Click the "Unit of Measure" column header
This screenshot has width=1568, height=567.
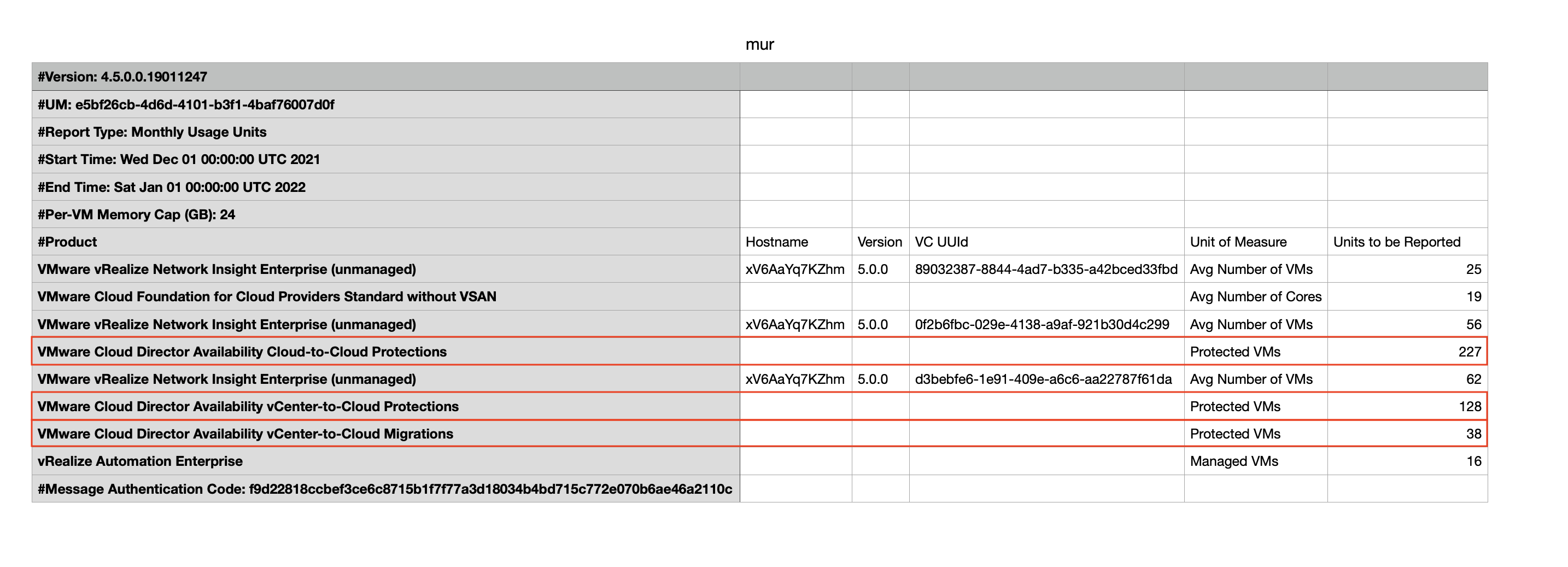[x=1256, y=242]
